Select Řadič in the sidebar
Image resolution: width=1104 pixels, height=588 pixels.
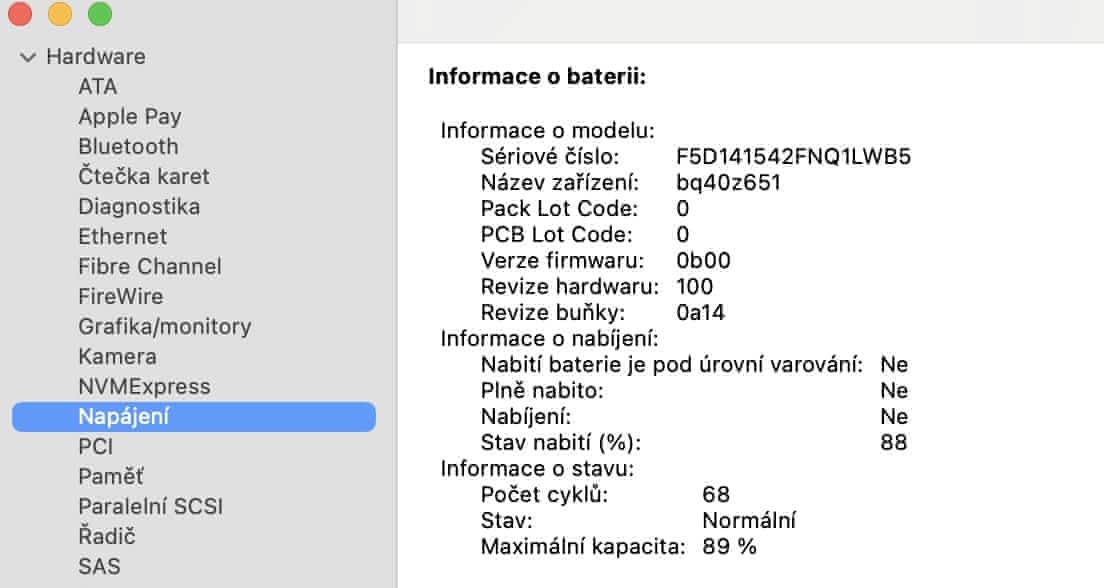106,537
